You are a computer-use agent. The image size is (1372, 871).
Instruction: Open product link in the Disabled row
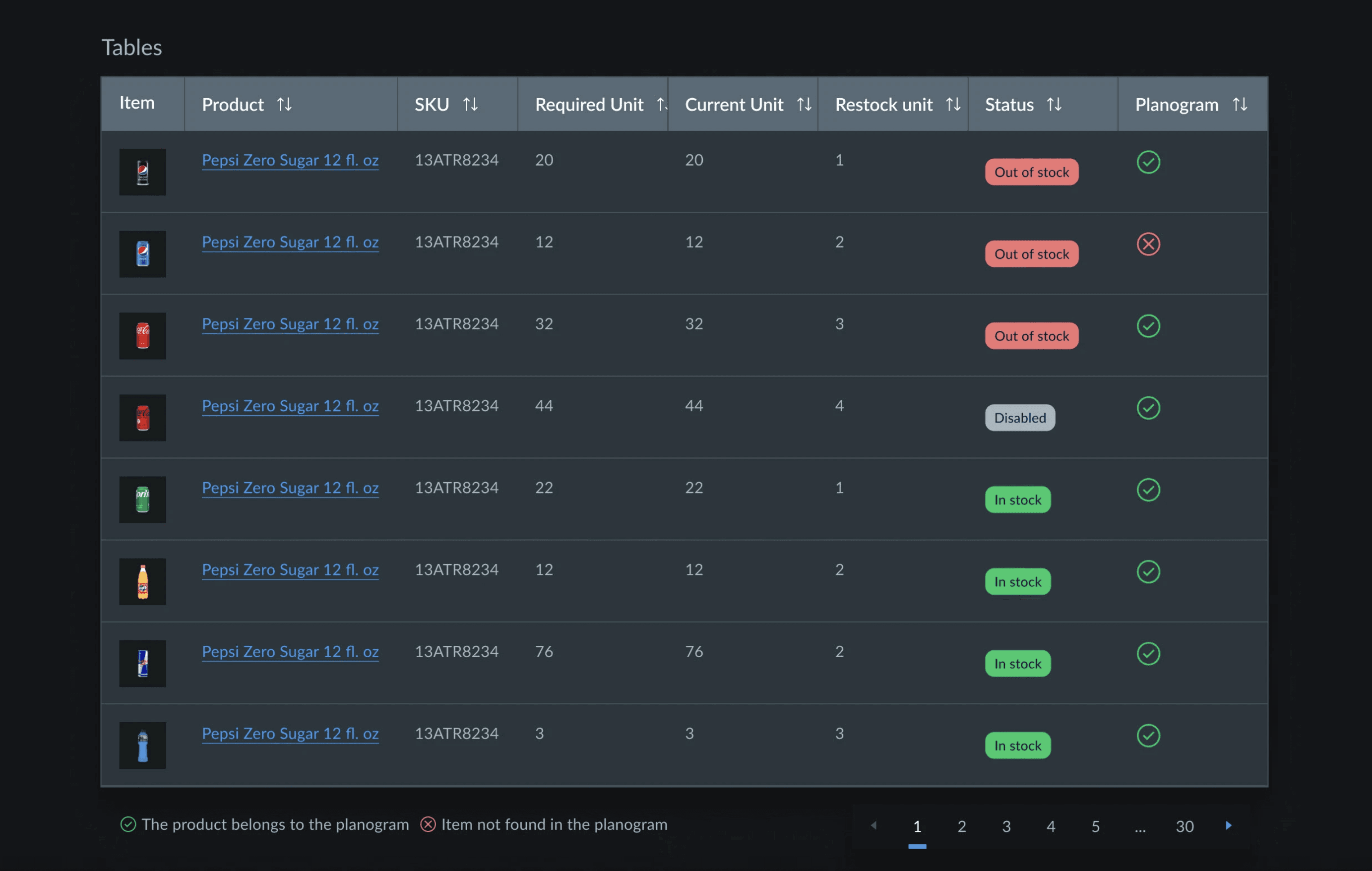pyautogui.click(x=290, y=406)
